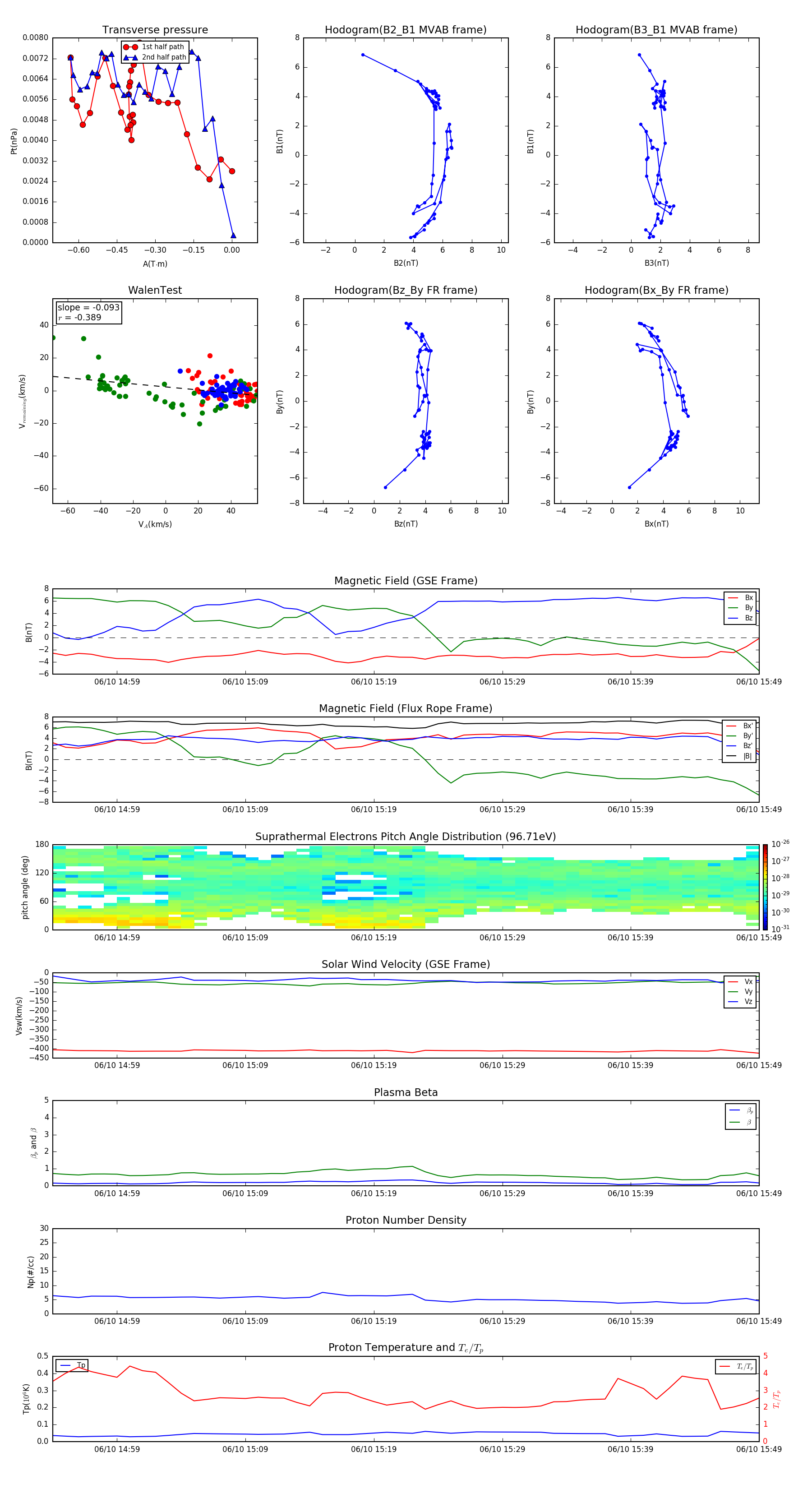Click the "WalenTest" plot title

(155, 290)
